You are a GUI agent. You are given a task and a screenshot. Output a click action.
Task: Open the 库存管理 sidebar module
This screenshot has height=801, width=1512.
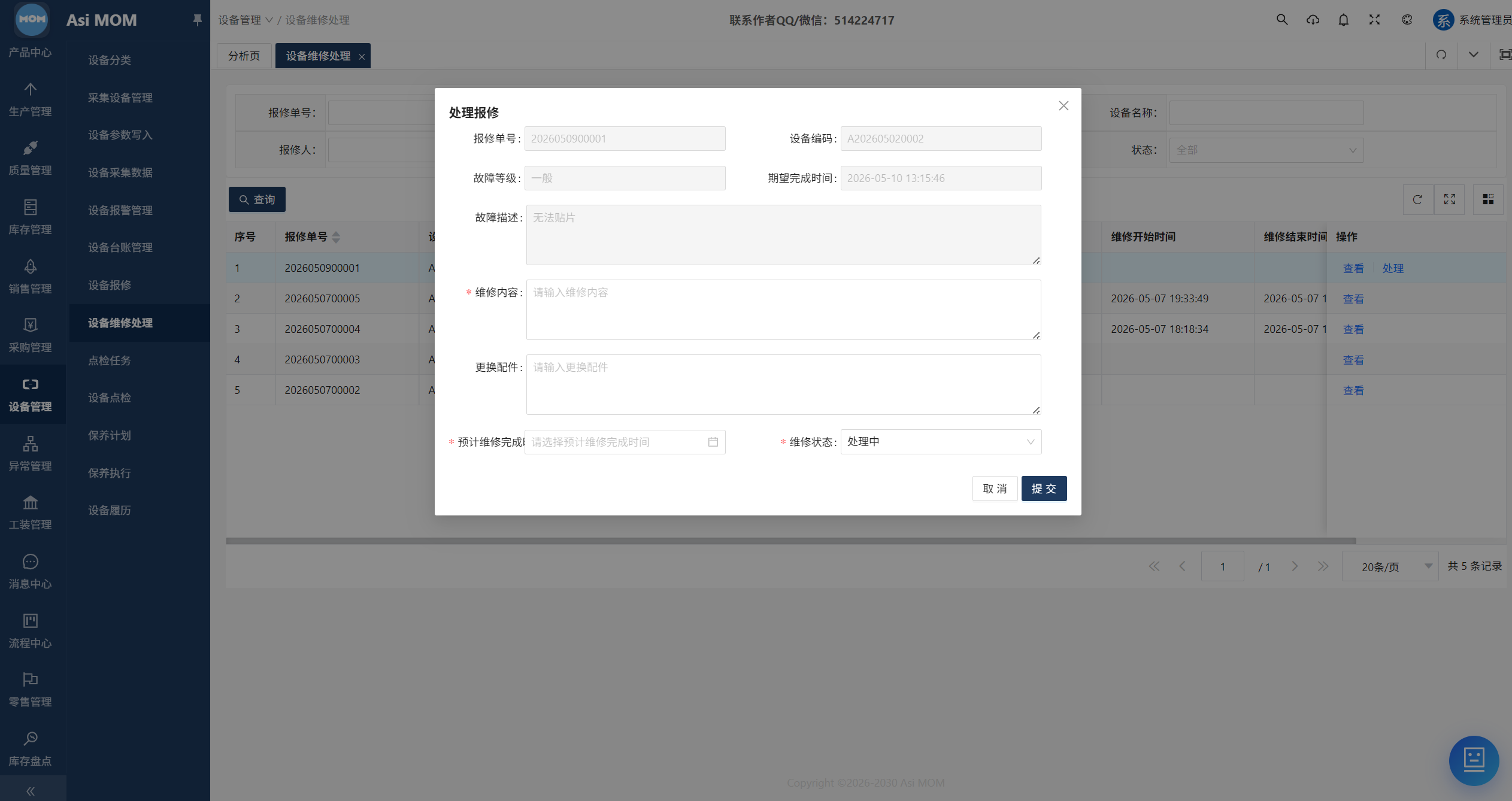31,217
